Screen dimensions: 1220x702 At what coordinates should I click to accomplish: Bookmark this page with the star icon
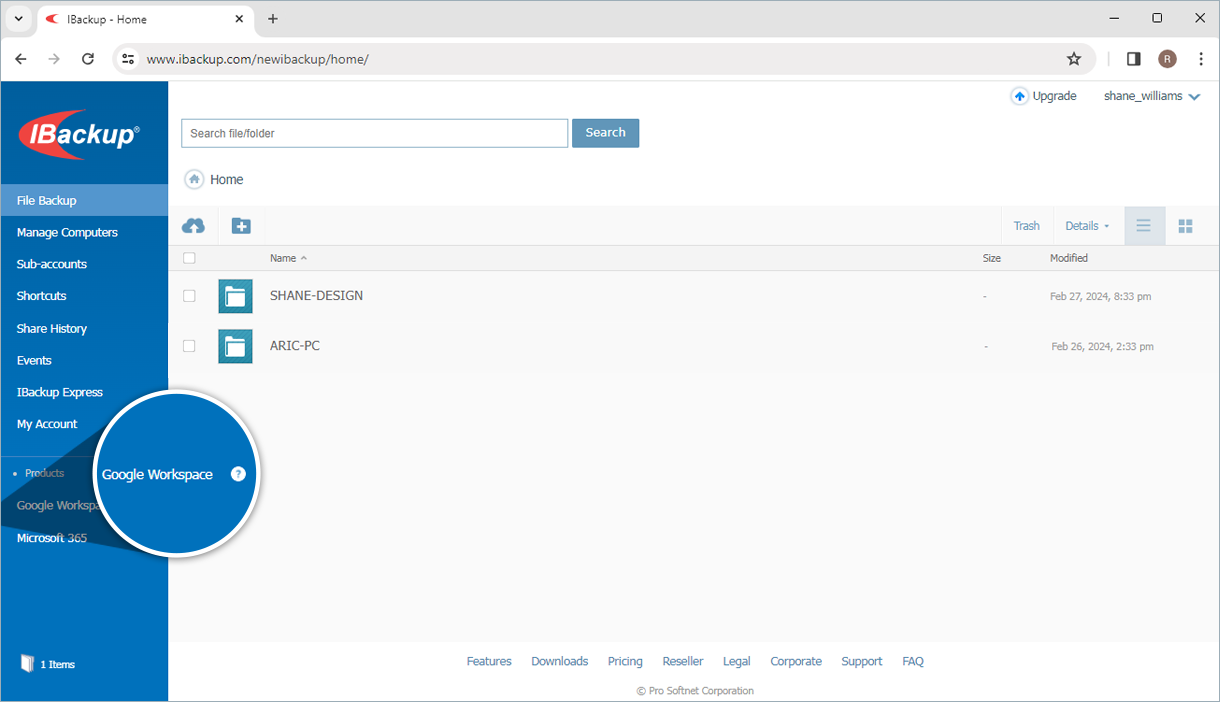point(1074,59)
